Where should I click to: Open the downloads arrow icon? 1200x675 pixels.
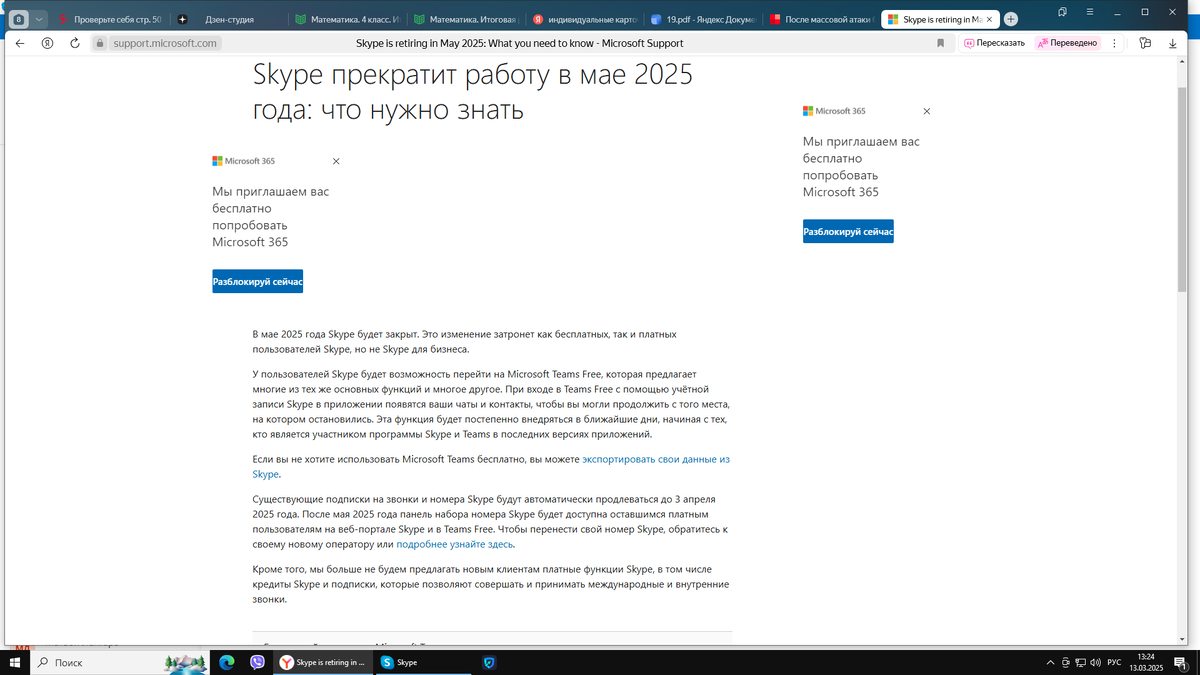pos(1173,43)
